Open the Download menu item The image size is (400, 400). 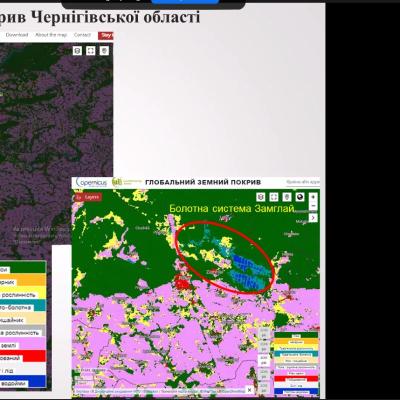point(17,35)
